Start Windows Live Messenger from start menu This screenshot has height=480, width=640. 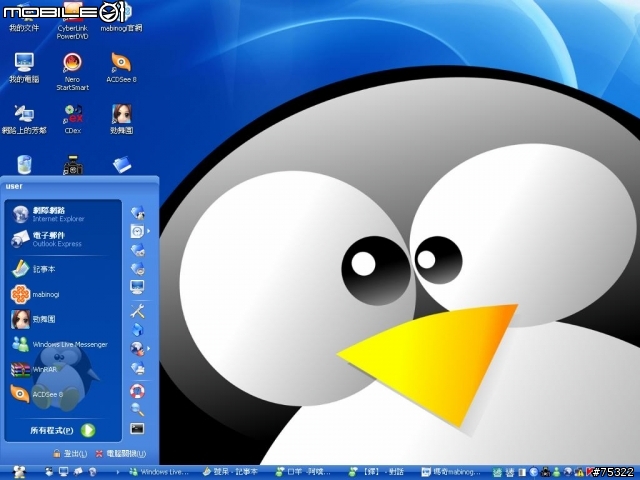pos(61,344)
